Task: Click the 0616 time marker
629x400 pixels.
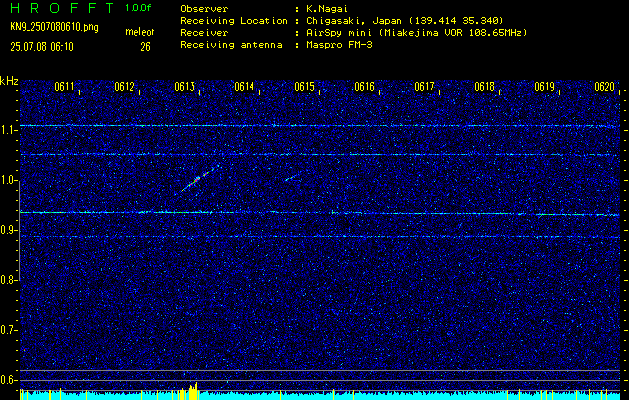Action: tap(365, 87)
